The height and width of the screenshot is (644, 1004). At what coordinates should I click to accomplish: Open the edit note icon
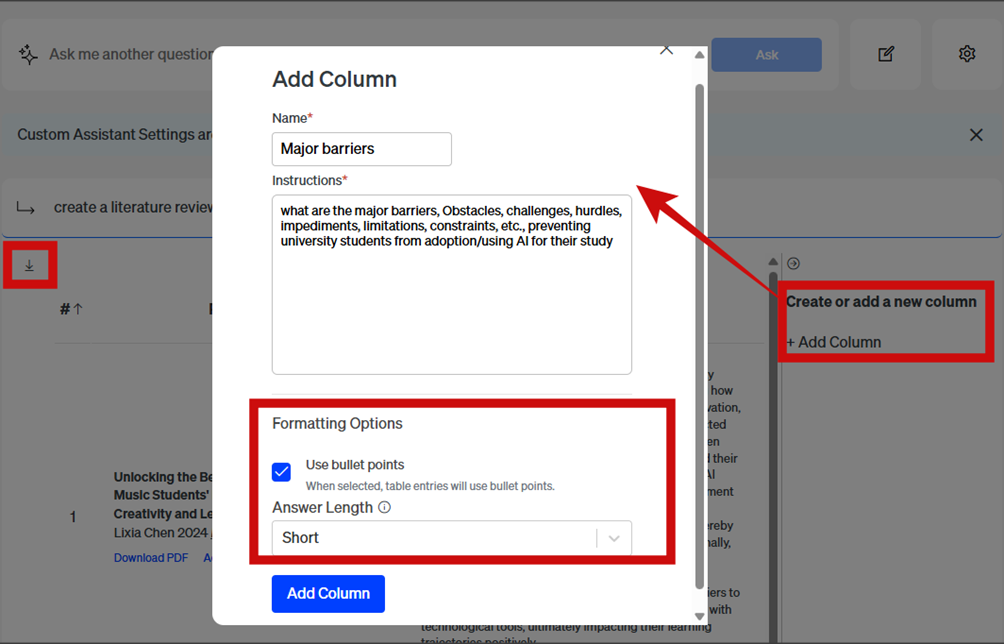pos(886,54)
